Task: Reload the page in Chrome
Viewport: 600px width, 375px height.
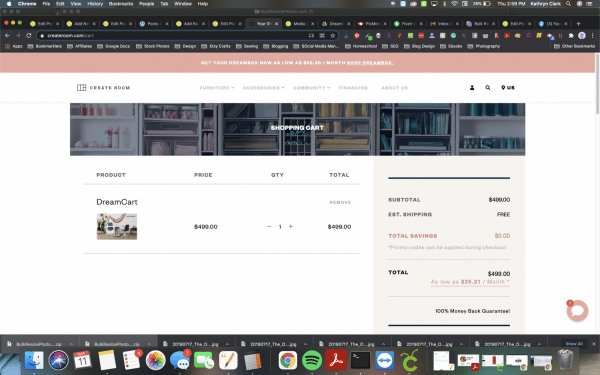Action: 29,36
